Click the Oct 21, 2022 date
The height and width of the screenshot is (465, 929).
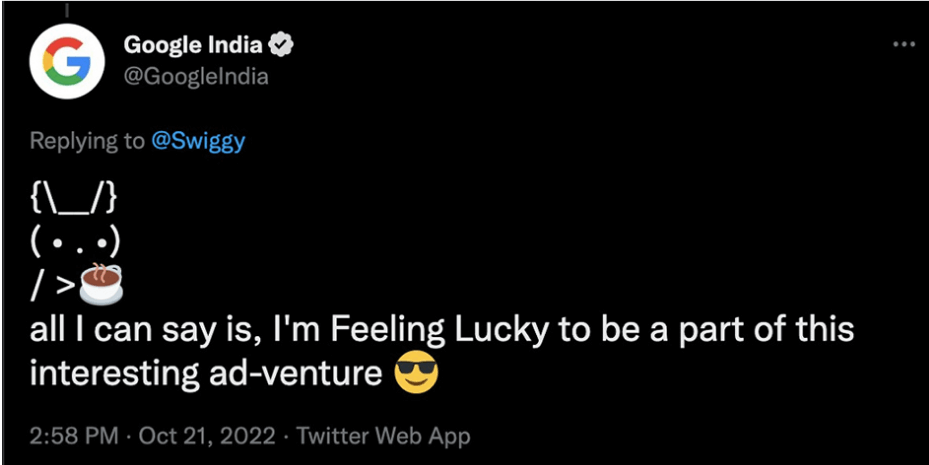[x=207, y=437]
